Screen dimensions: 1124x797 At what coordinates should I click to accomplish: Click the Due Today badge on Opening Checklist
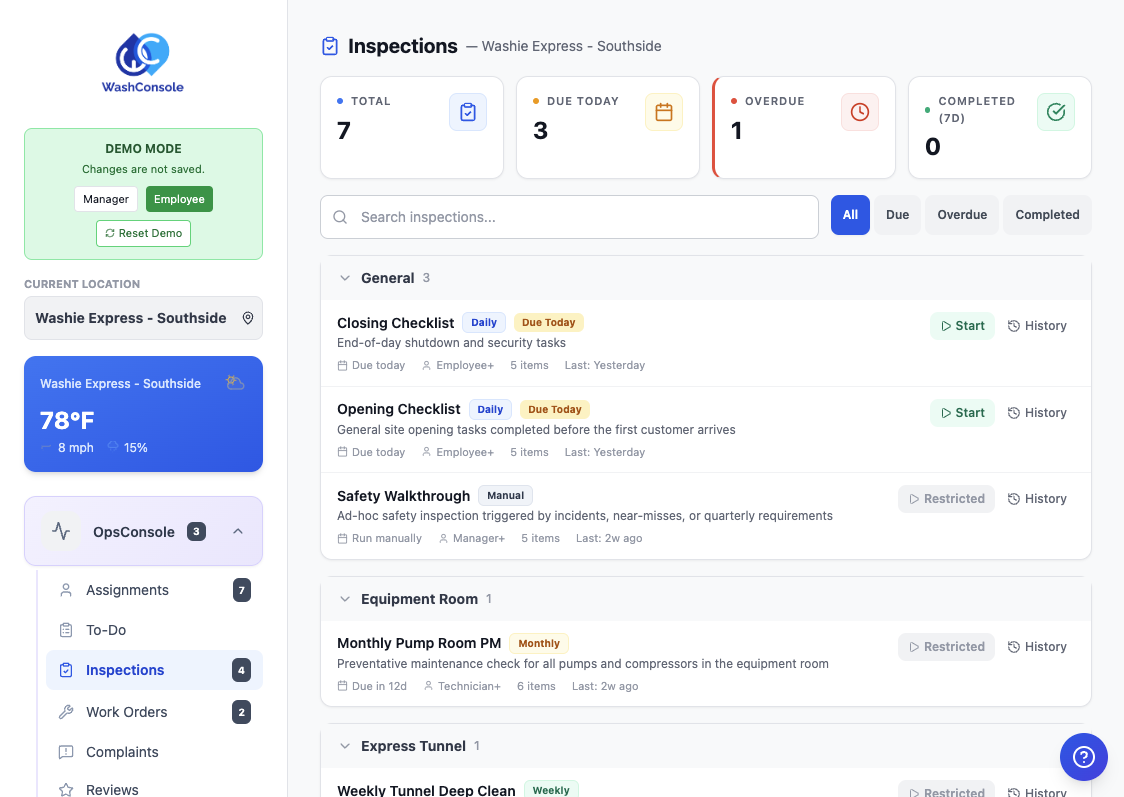[555, 409]
